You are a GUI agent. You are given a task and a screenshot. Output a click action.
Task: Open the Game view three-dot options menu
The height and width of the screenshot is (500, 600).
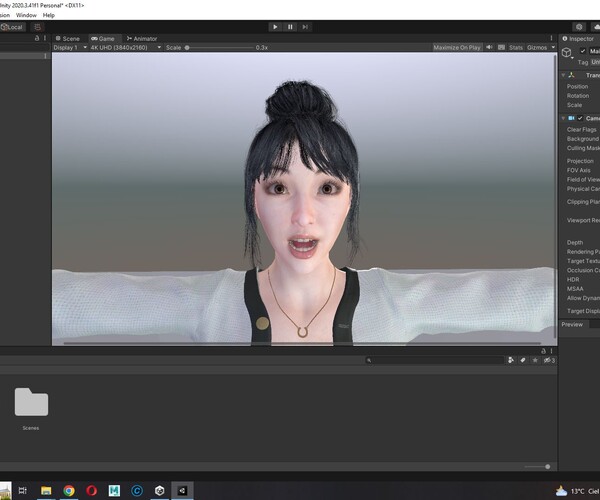coord(551,38)
